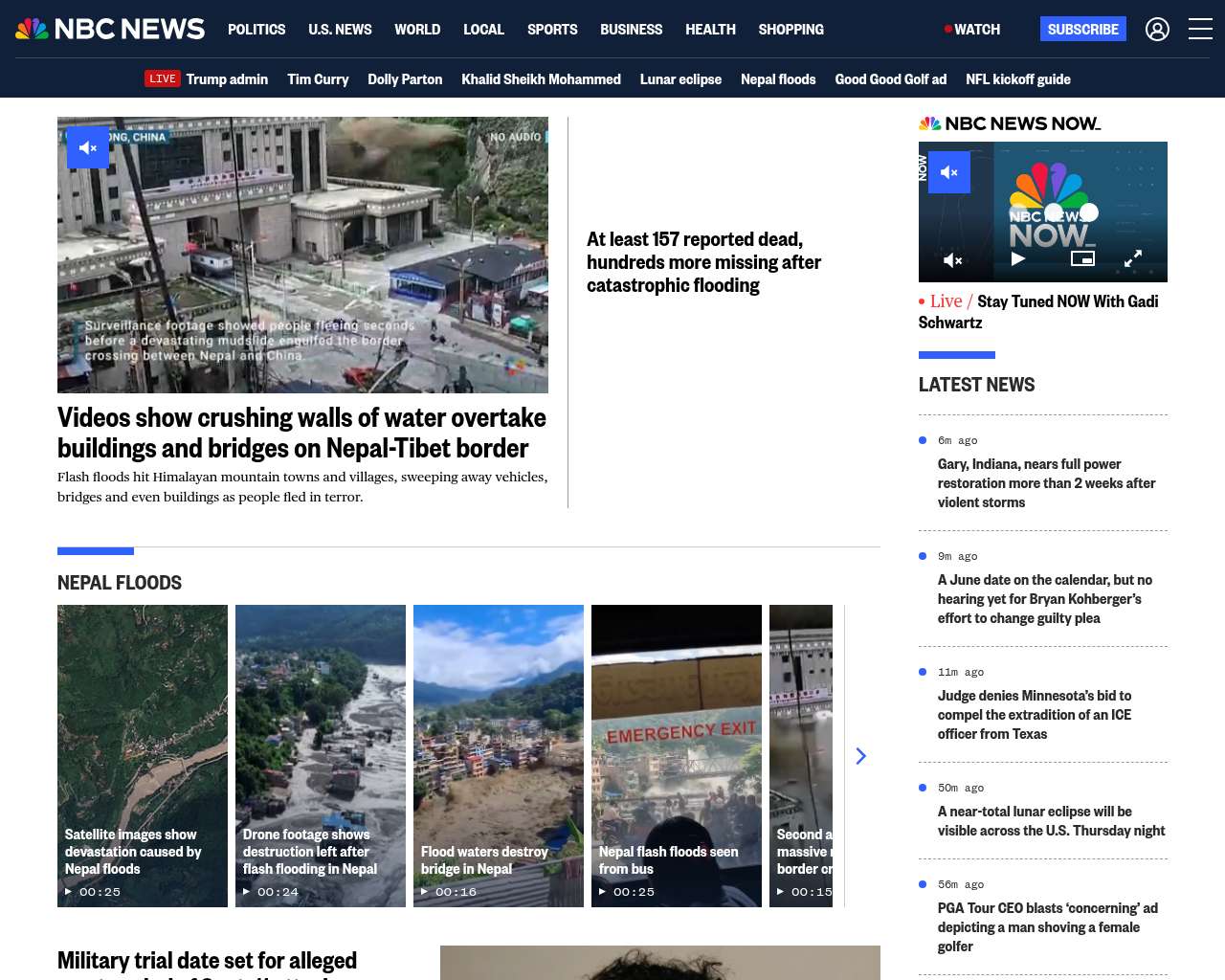The width and height of the screenshot is (1225, 980).
Task: Open the Local news section
Action: [x=483, y=30]
